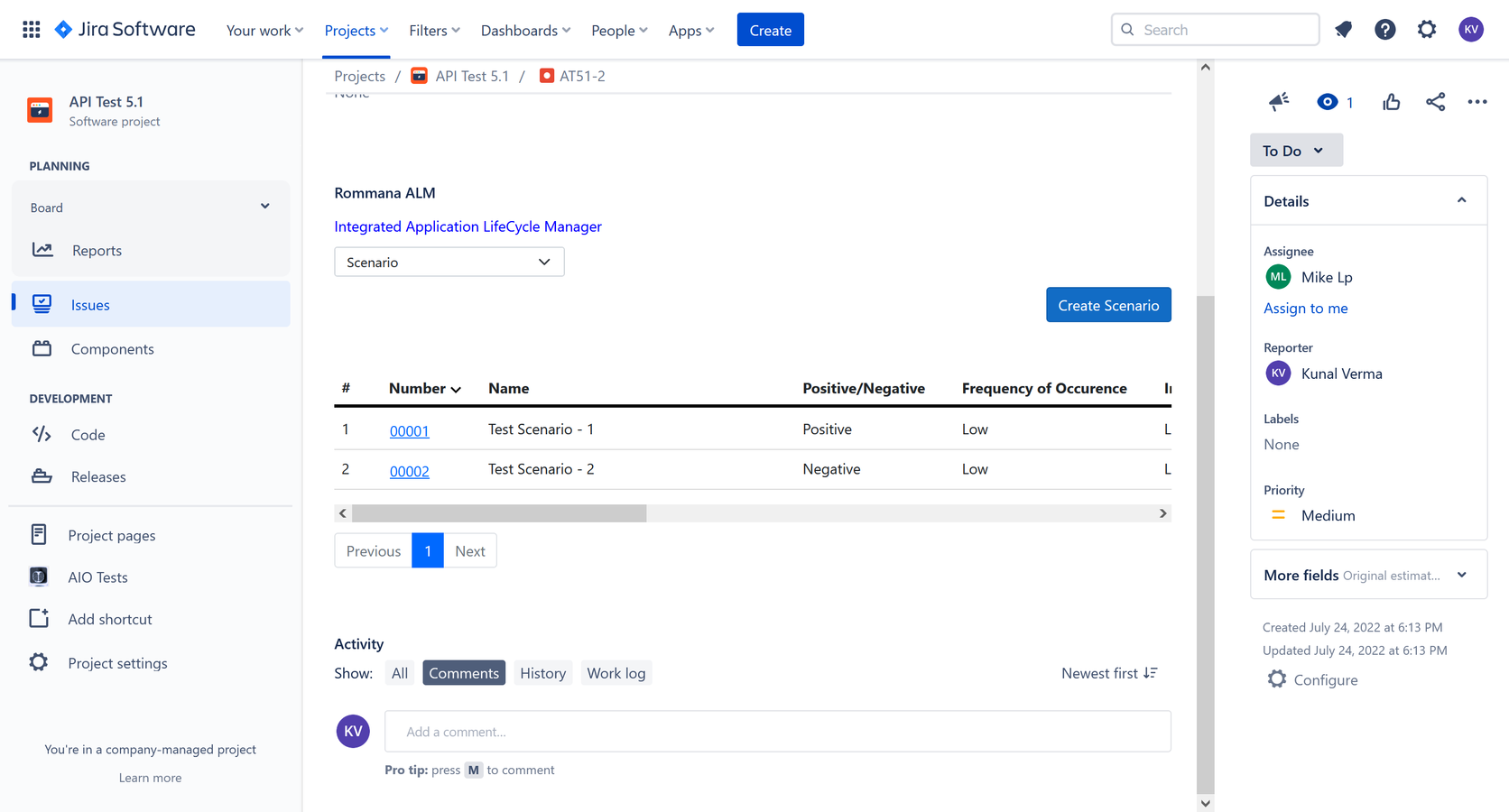Open the To Do status dropdown
The width and height of the screenshot is (1509, 812).
[1296, 151]
